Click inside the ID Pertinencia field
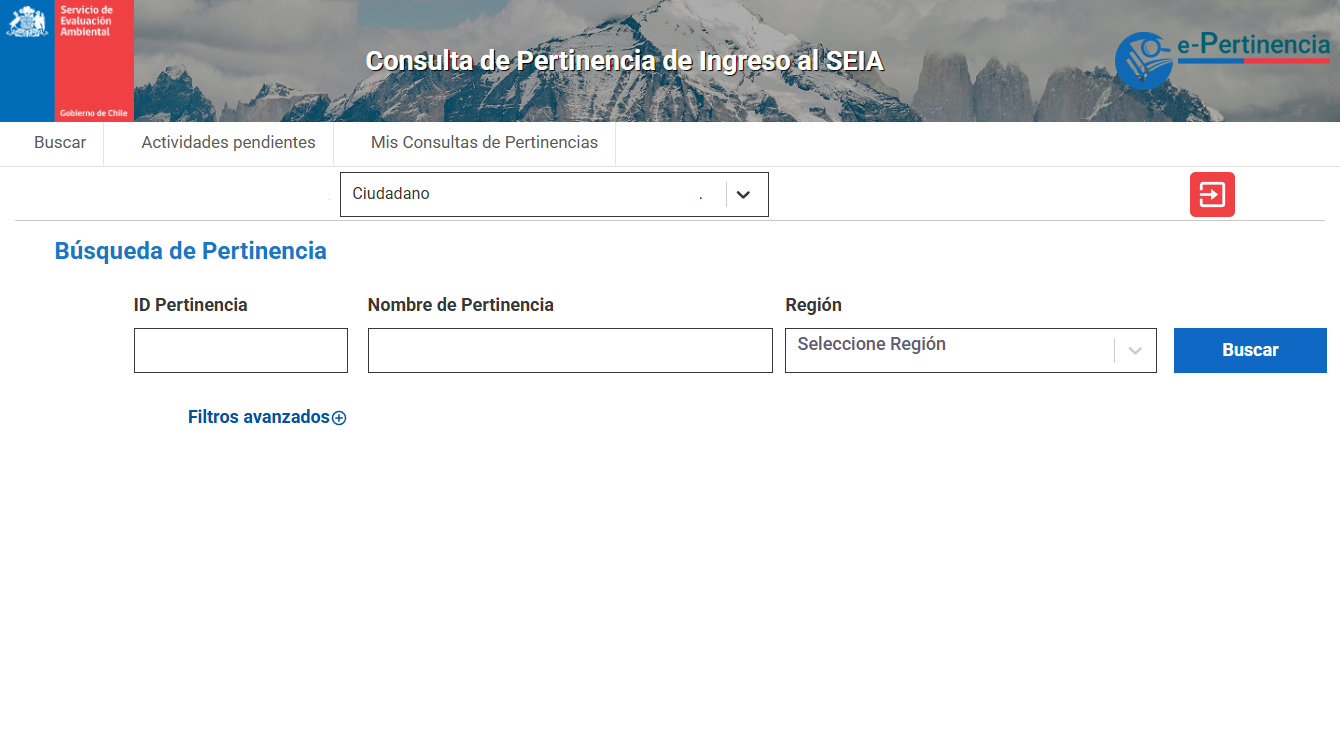This screenshot has width=1340, height=740. pyautogui.click(x=240, y=350)
